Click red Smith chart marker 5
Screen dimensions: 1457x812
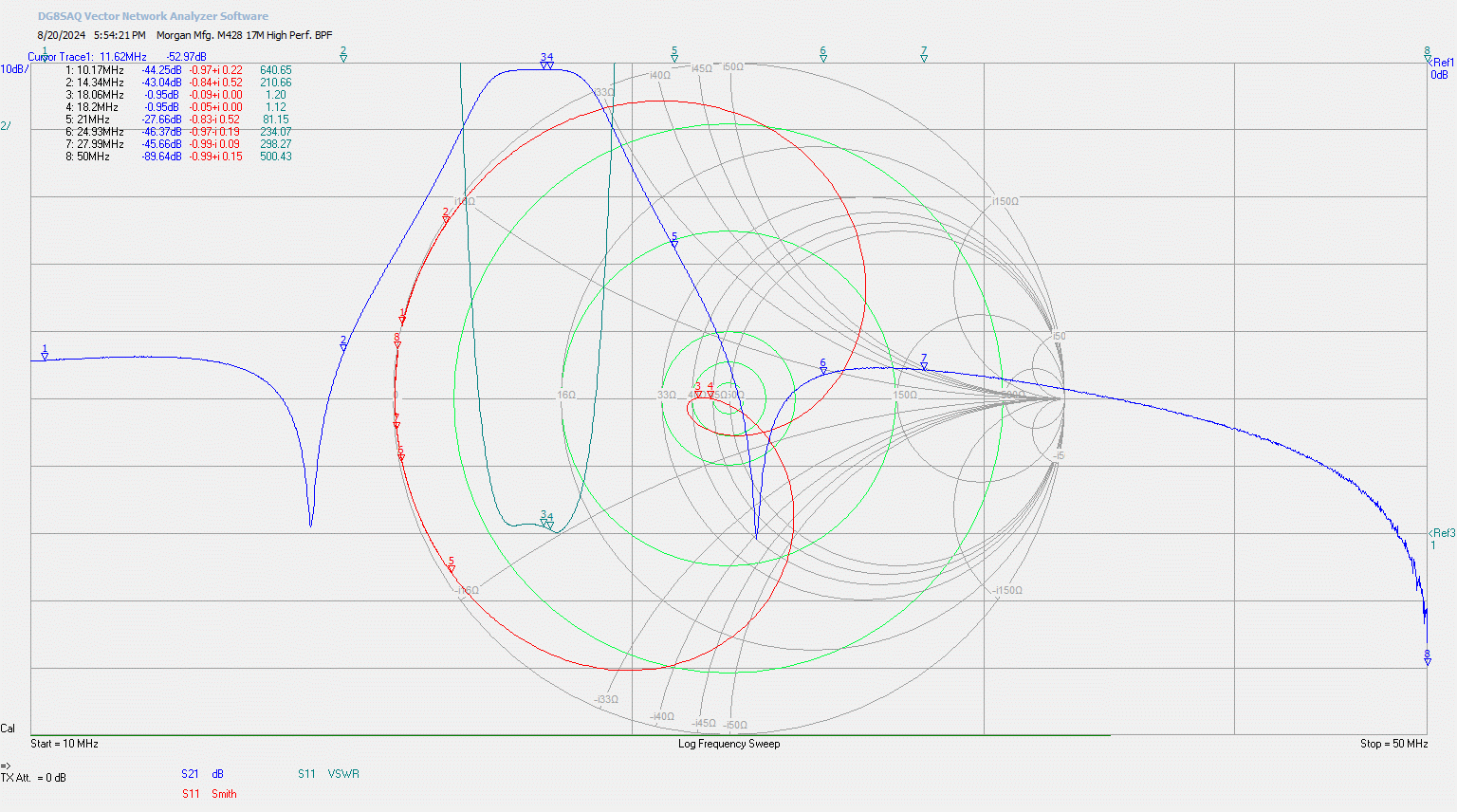click(x=452, y=564)
